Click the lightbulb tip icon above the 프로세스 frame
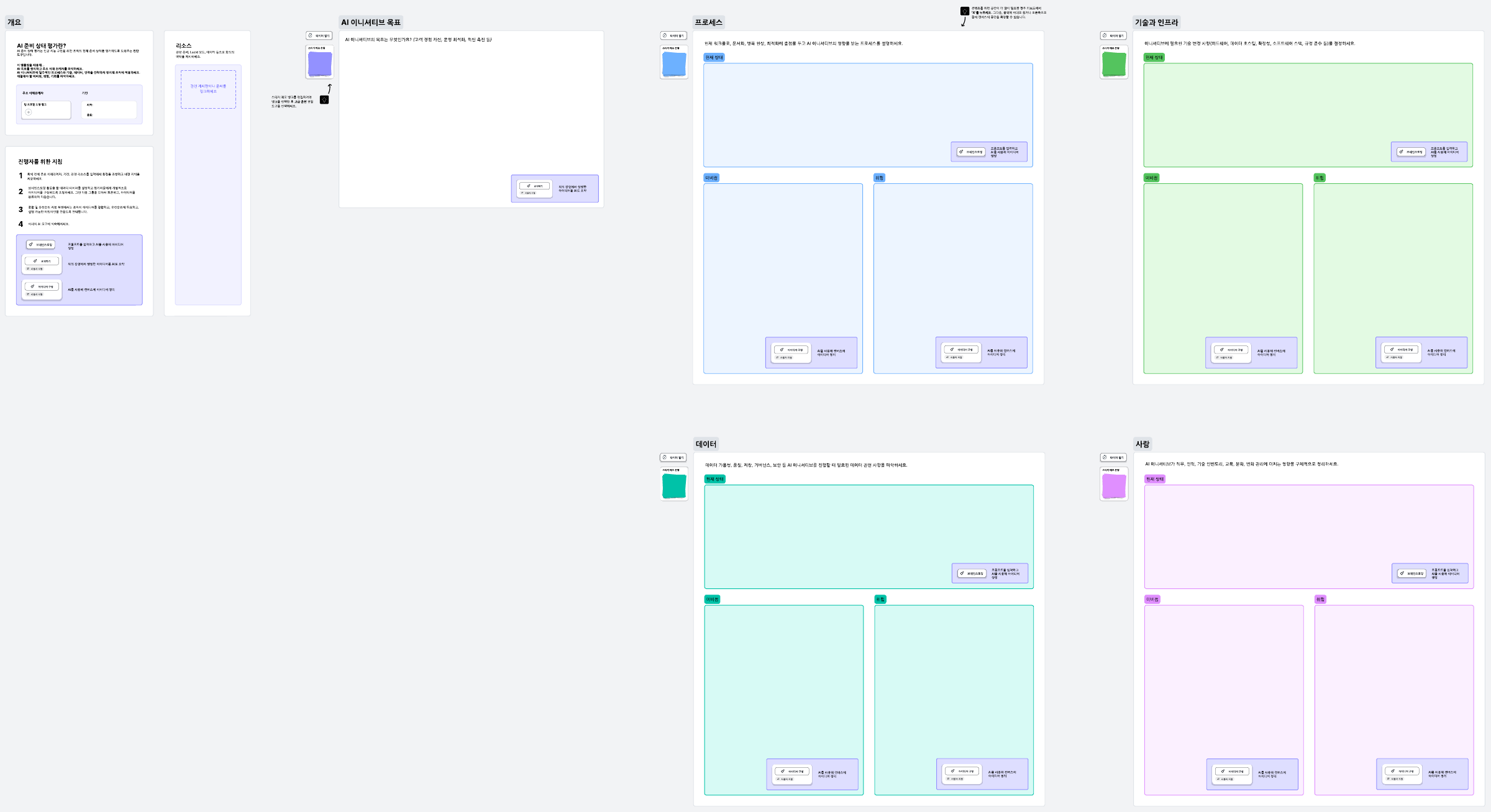The image size is (1491, 812). [x=964, y=11]
